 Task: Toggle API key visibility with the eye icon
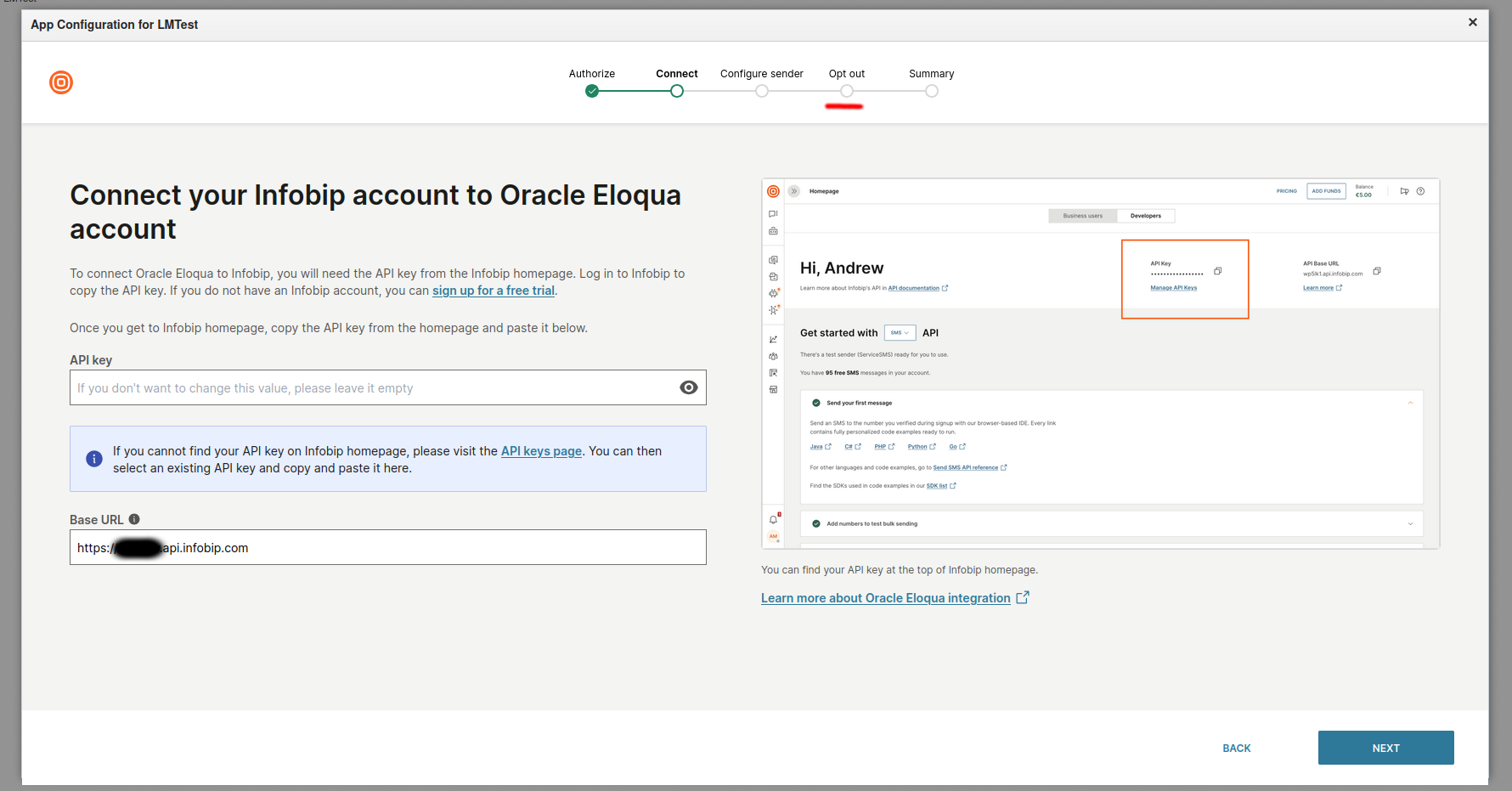pos(689,387)
